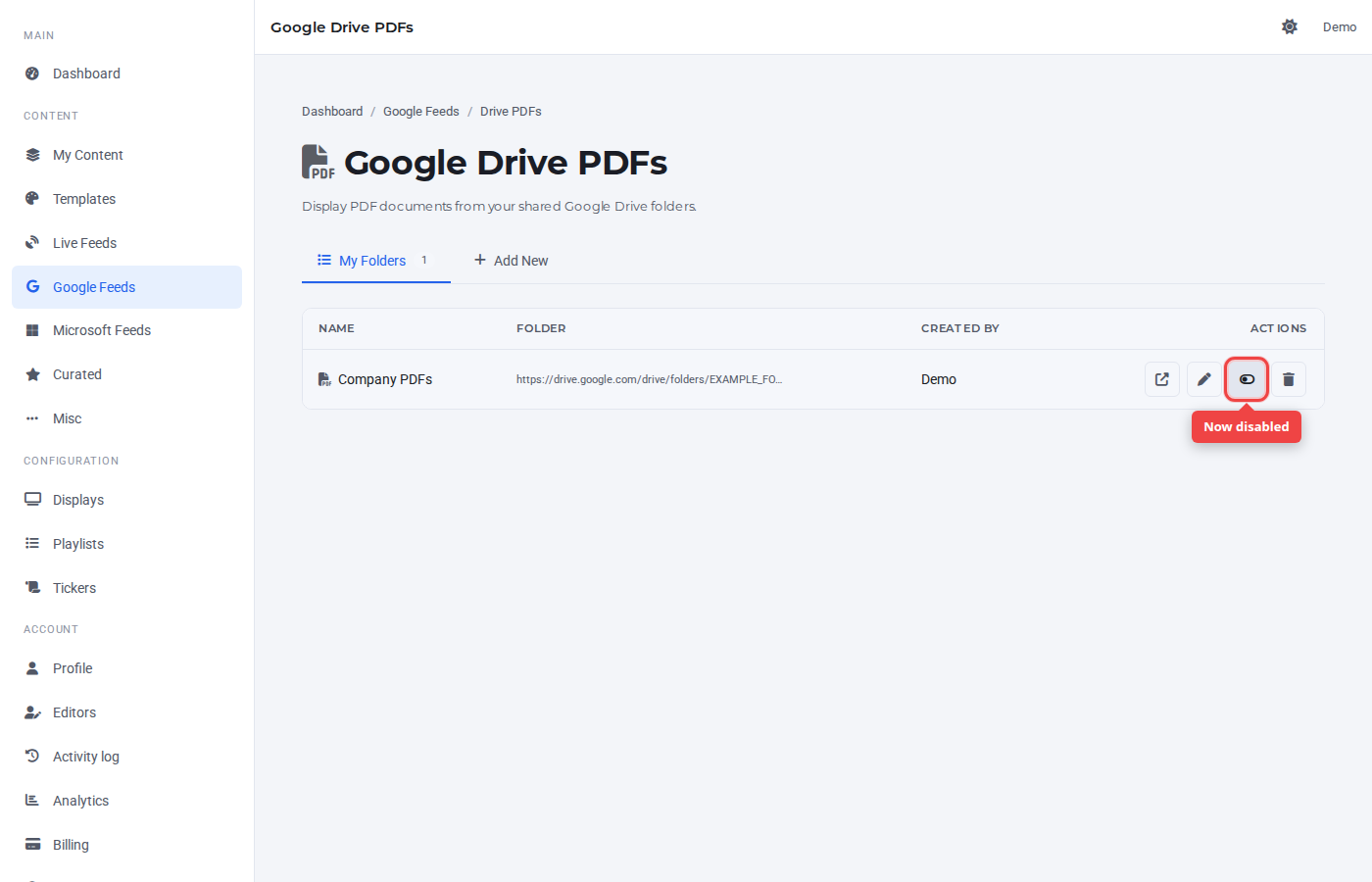Click the Playlists list icon

[x=32, y=544]
